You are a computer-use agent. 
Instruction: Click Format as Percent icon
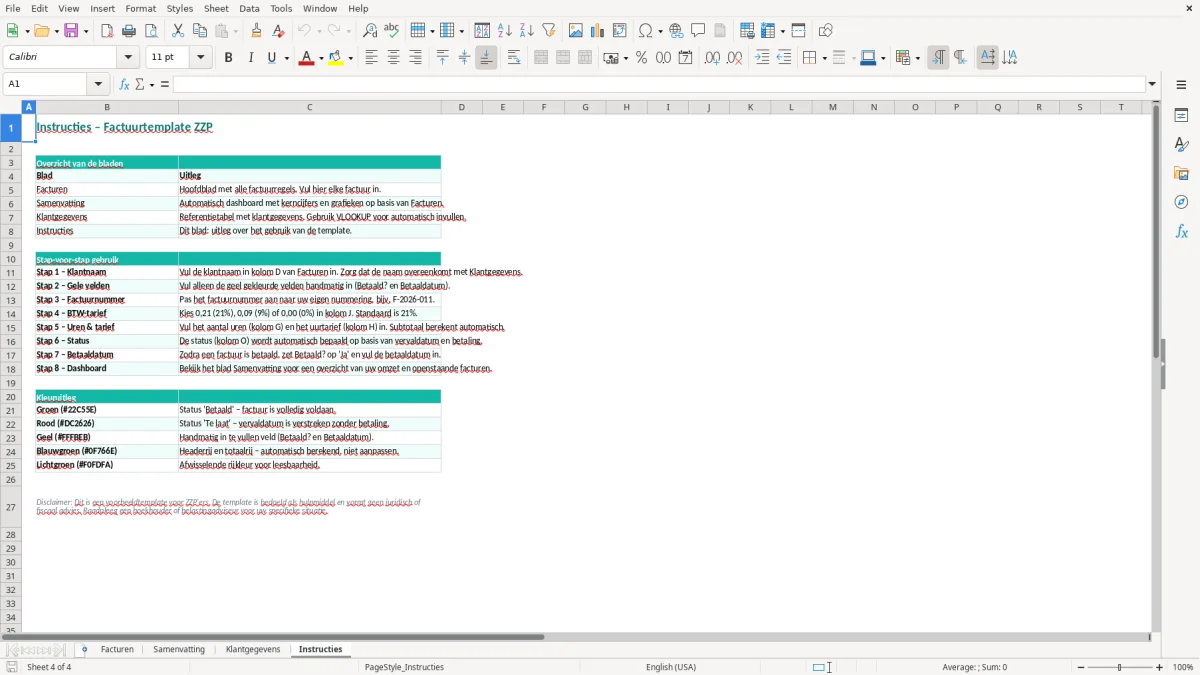[x=641, y=58]
